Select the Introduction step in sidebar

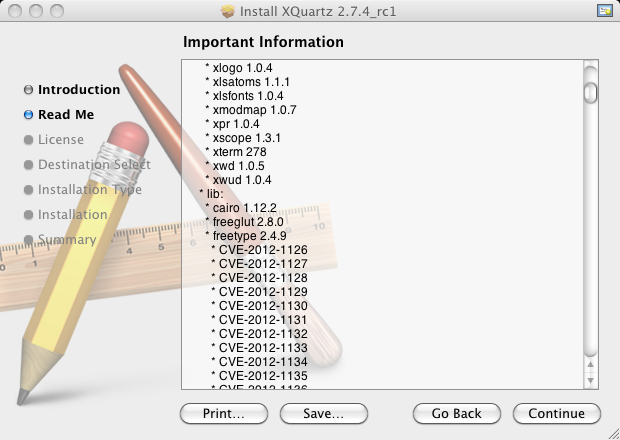point(79,90)
